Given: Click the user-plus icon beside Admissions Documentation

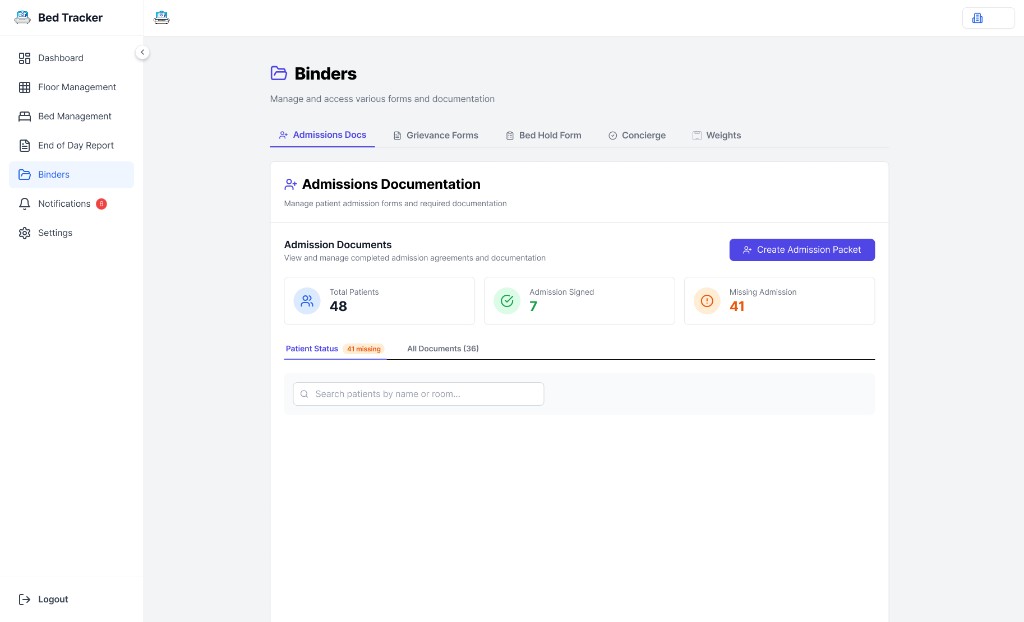Looking at the screenshot, I should (291, 185).
